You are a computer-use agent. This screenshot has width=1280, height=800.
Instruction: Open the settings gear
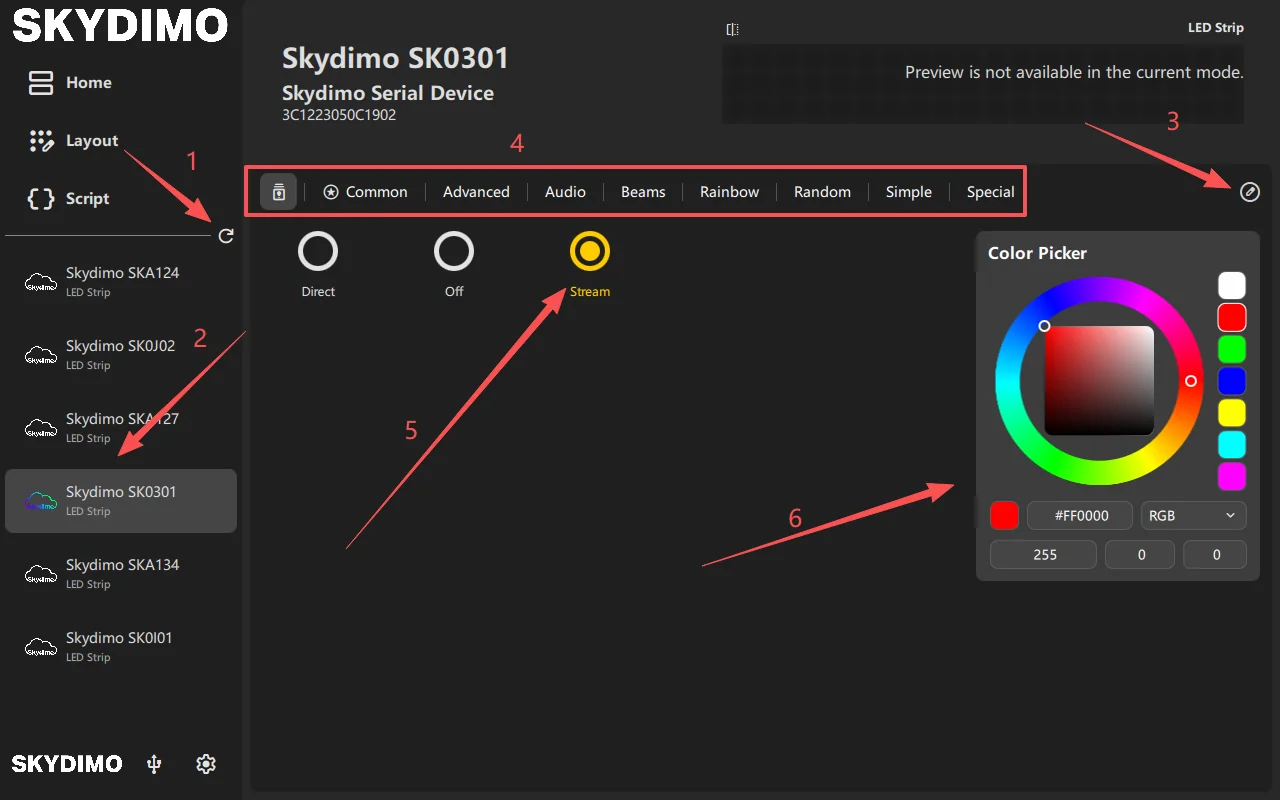click(206, 763)
